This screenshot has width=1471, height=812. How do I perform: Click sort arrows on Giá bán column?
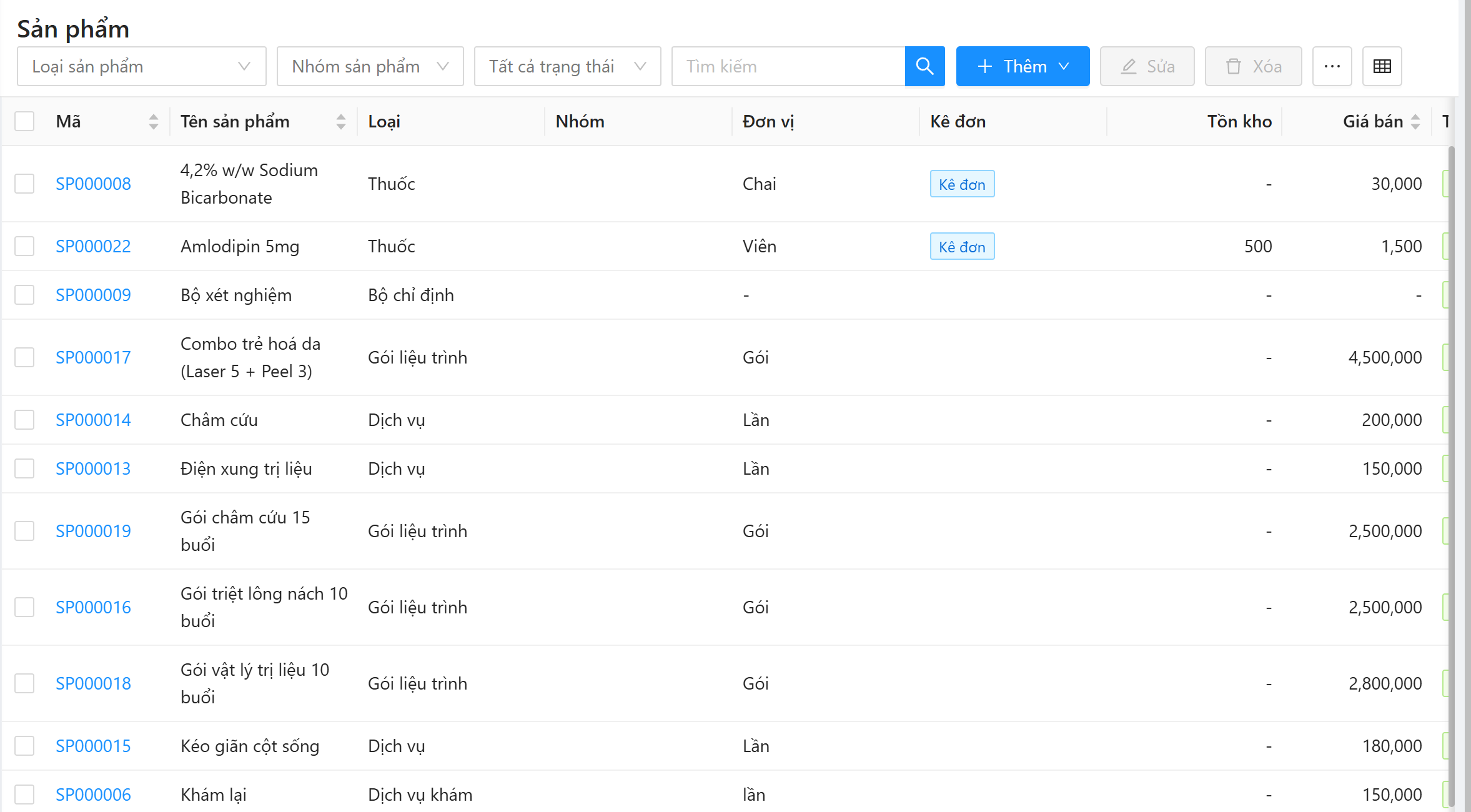pyautogui.click(x=1415, y=122)
